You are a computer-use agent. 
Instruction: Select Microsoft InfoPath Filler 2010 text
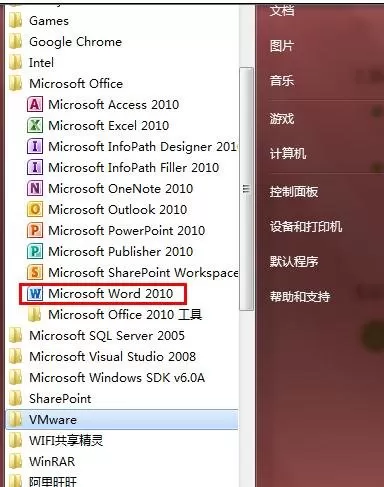tap(134, 168)
